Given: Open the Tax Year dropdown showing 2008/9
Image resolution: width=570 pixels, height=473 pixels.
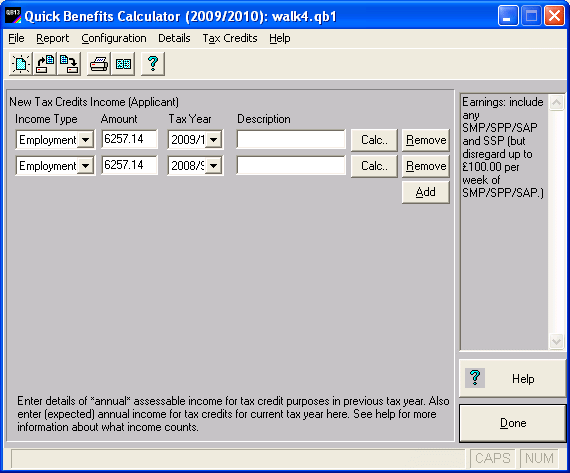Looking at the screenshot, I should coord(214,166).
